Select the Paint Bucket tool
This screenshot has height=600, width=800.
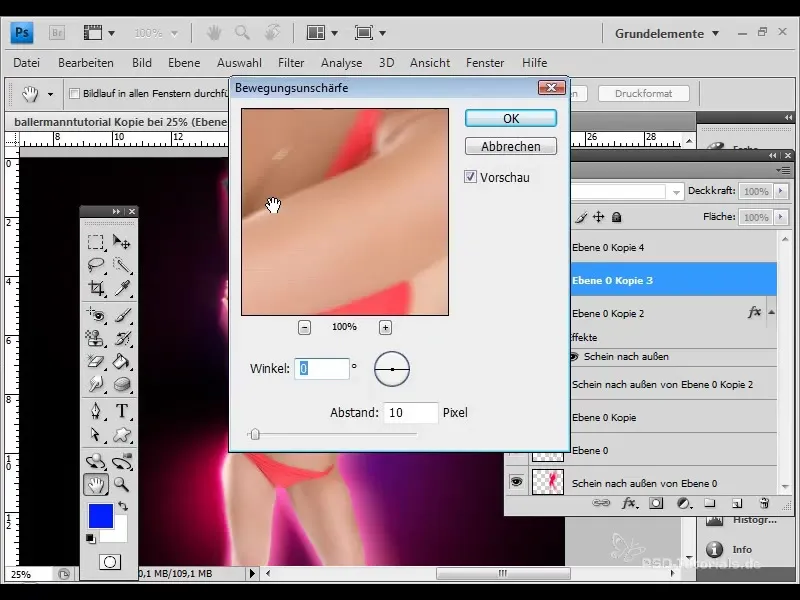click(x=121, y=361)
